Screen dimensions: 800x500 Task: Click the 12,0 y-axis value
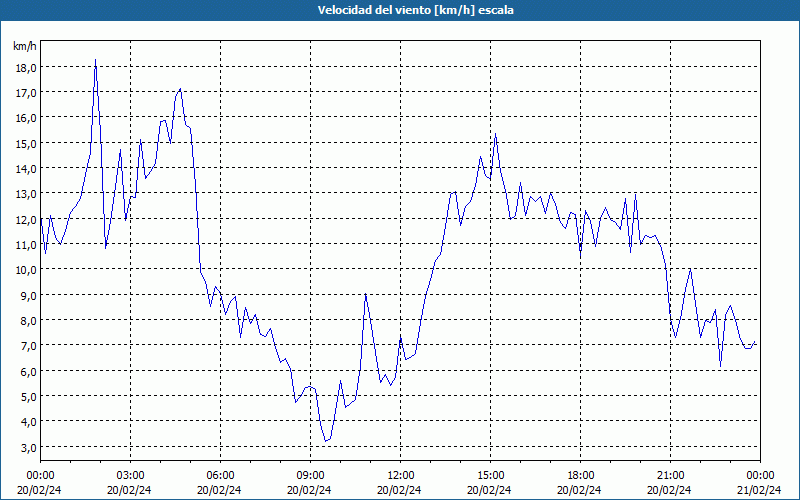(25, 219)
